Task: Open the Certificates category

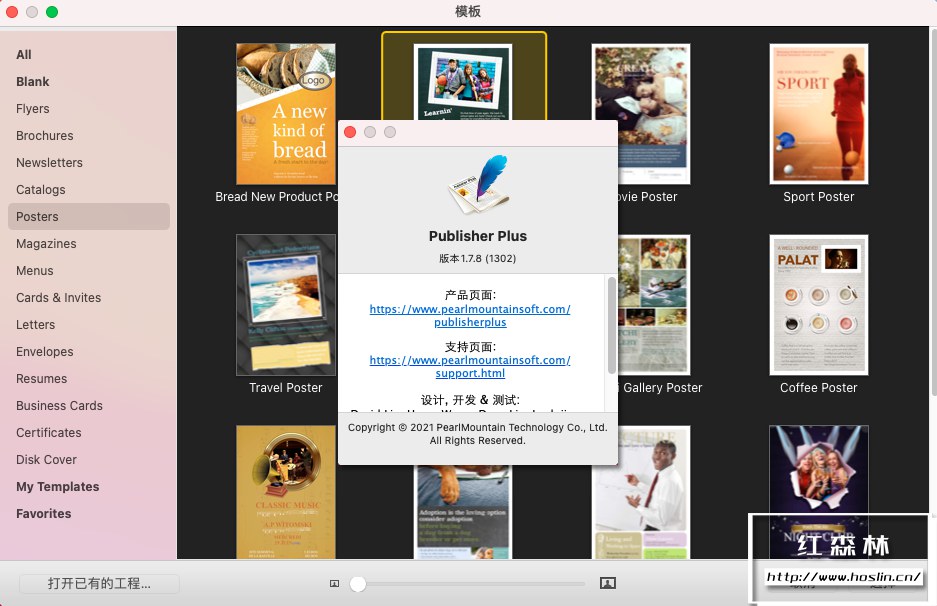Action: (48, 433)
